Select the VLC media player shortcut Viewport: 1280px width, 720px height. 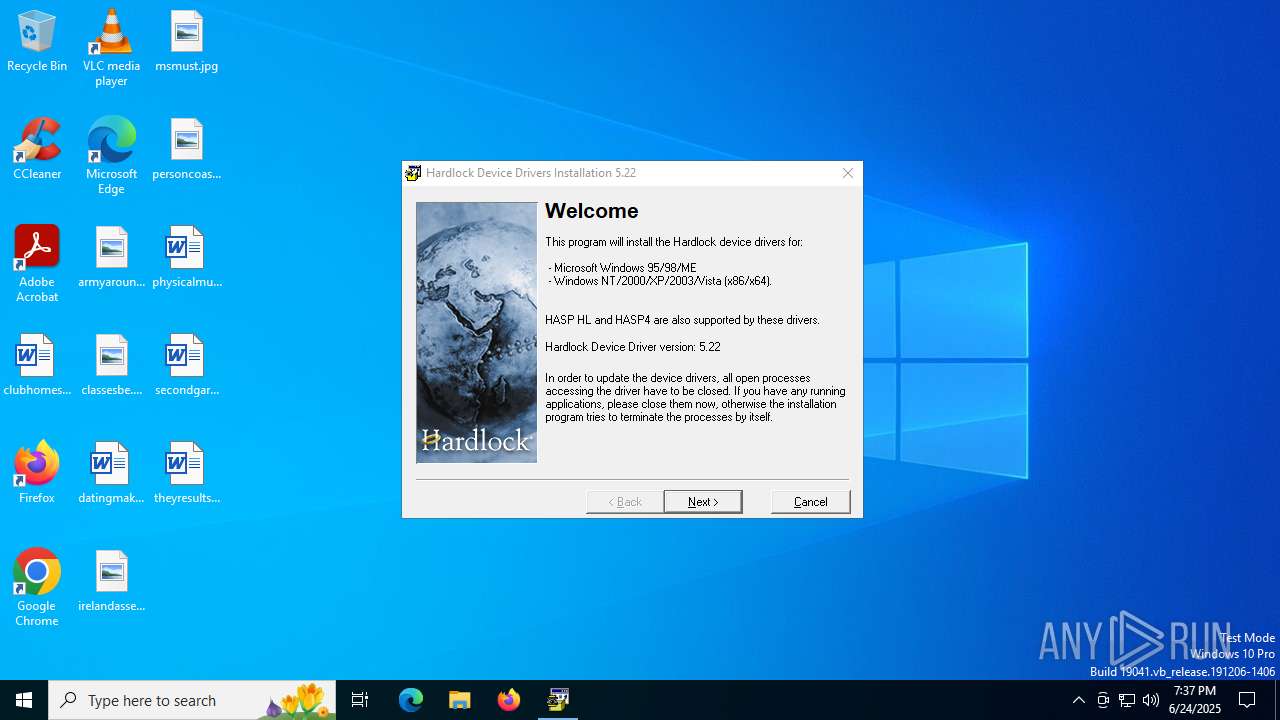pos(111,48)
